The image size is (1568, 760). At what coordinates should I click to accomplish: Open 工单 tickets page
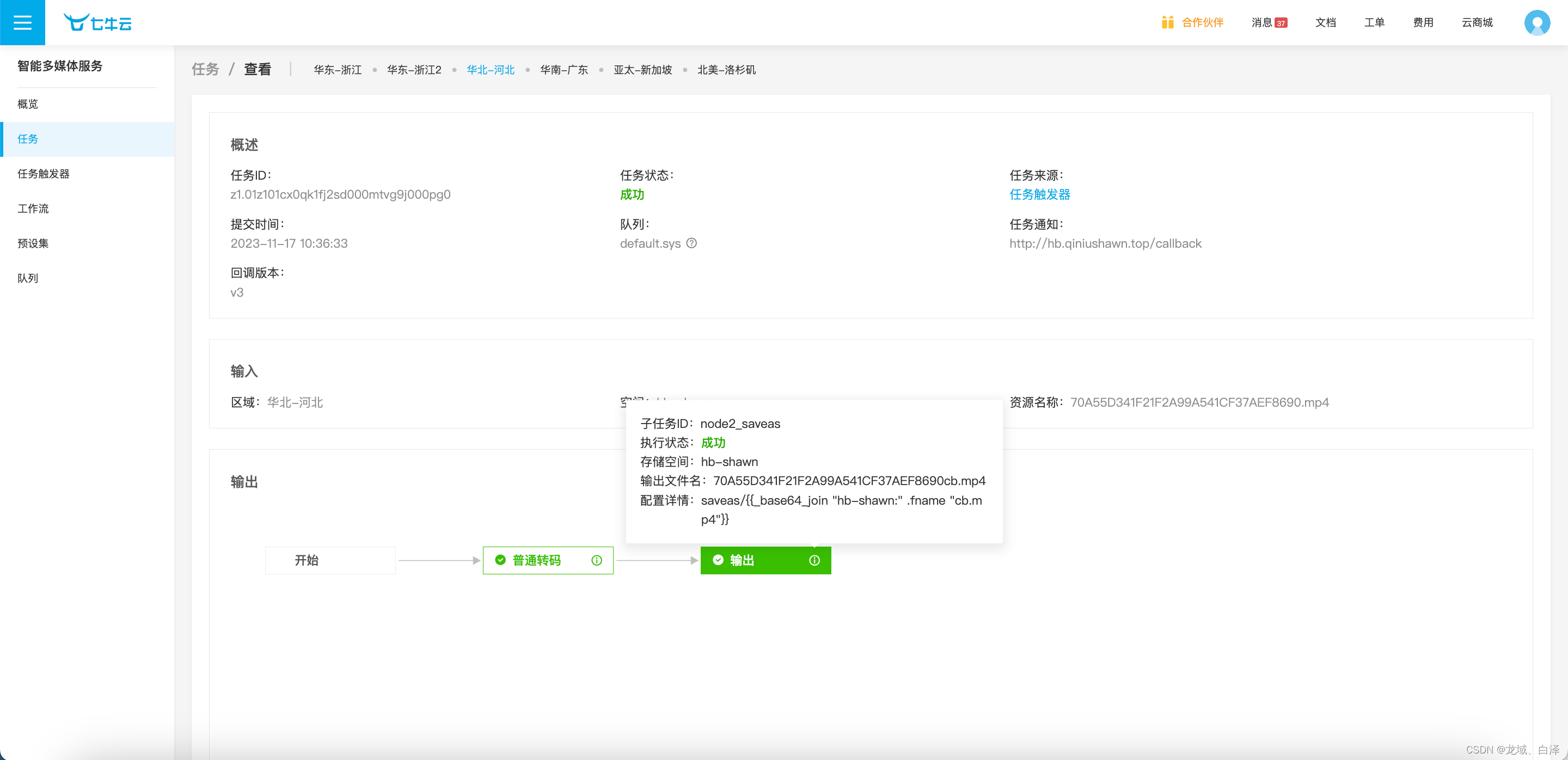1374,22
